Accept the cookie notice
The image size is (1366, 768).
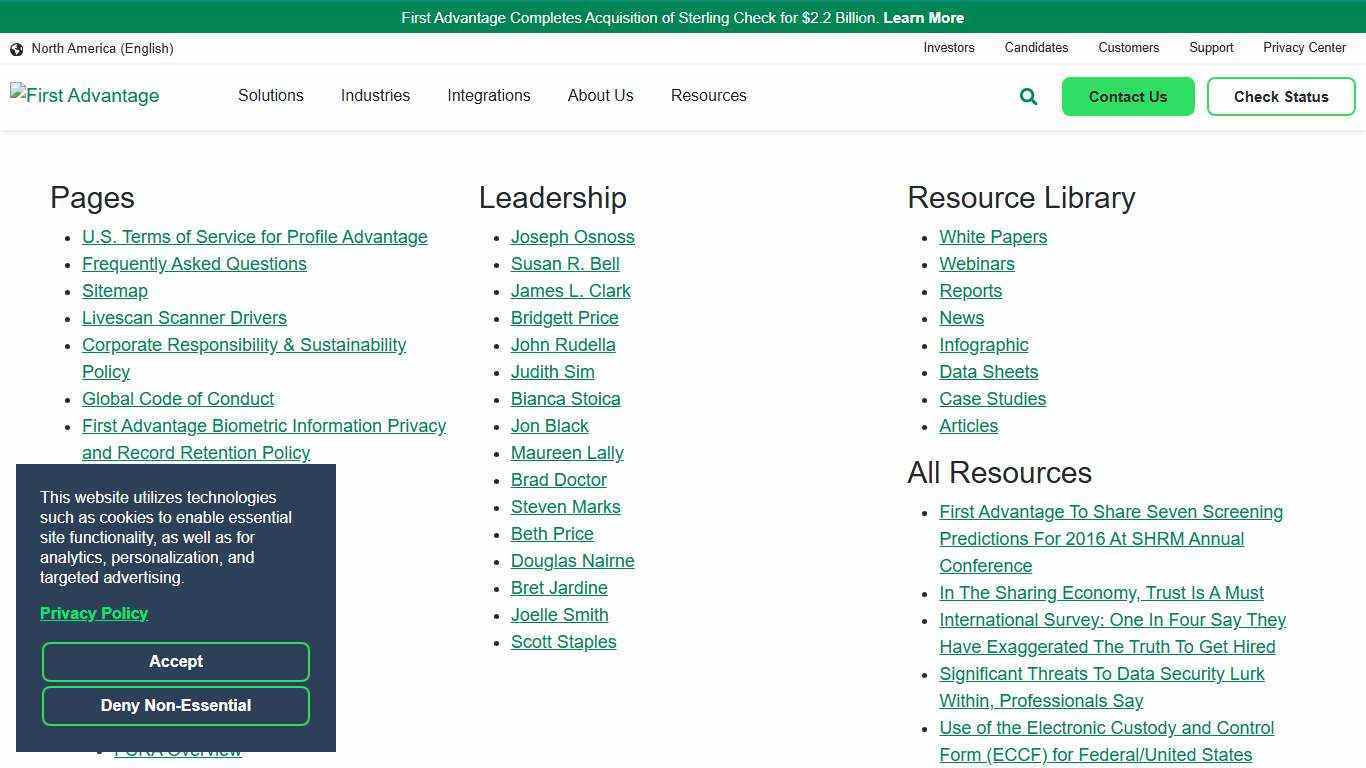click(175, 661)
